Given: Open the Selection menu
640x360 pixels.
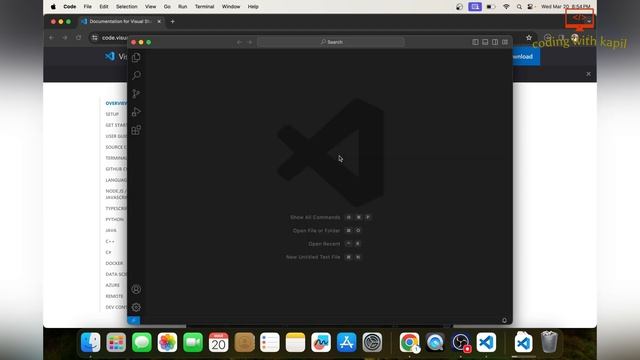Looking at the screenshot, I should click(127, 7).
